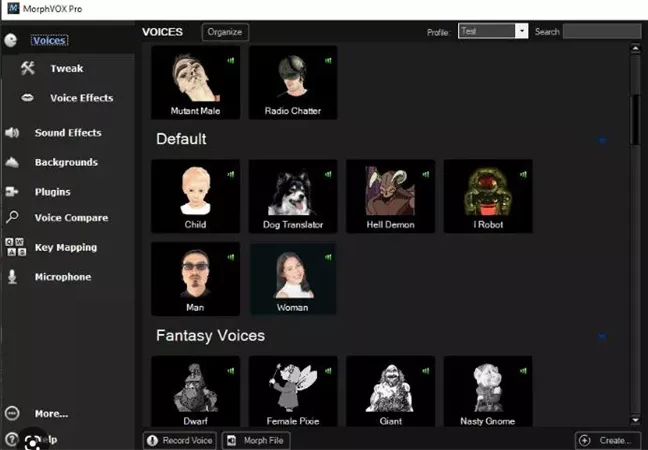Click the Profile text field showing Test
Image resolution: width=648 pixels, height=450 pixels.
(x=487, y=31)
